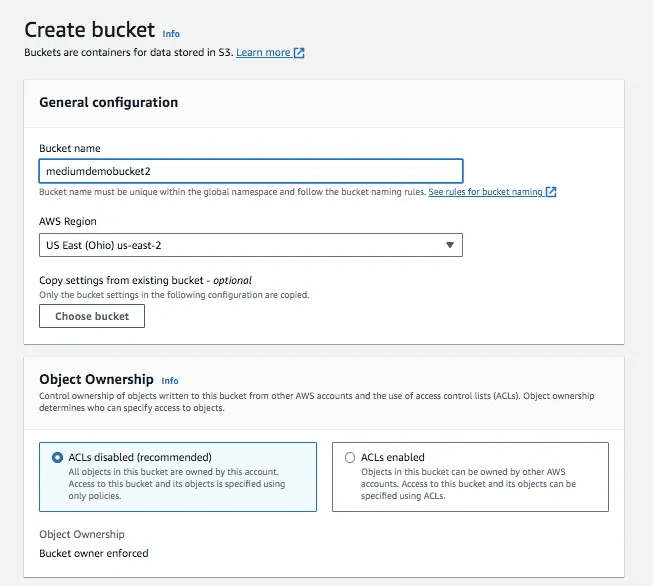Click 'Only the bucket settings' helper text
Viewport: 653px width, 586px height.
(x=174, y=295)
